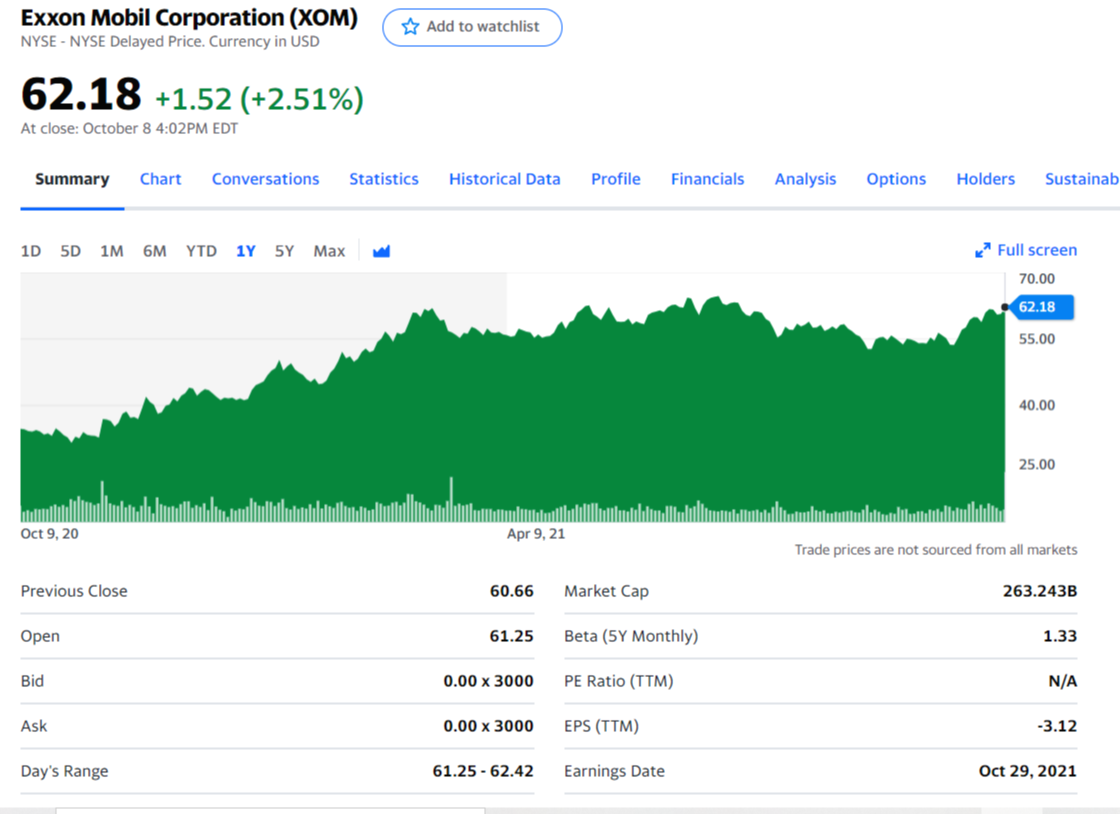Click the Apr 9, 21 axis label
Viewport: 1120px width, 814px height.
[536, 534]
